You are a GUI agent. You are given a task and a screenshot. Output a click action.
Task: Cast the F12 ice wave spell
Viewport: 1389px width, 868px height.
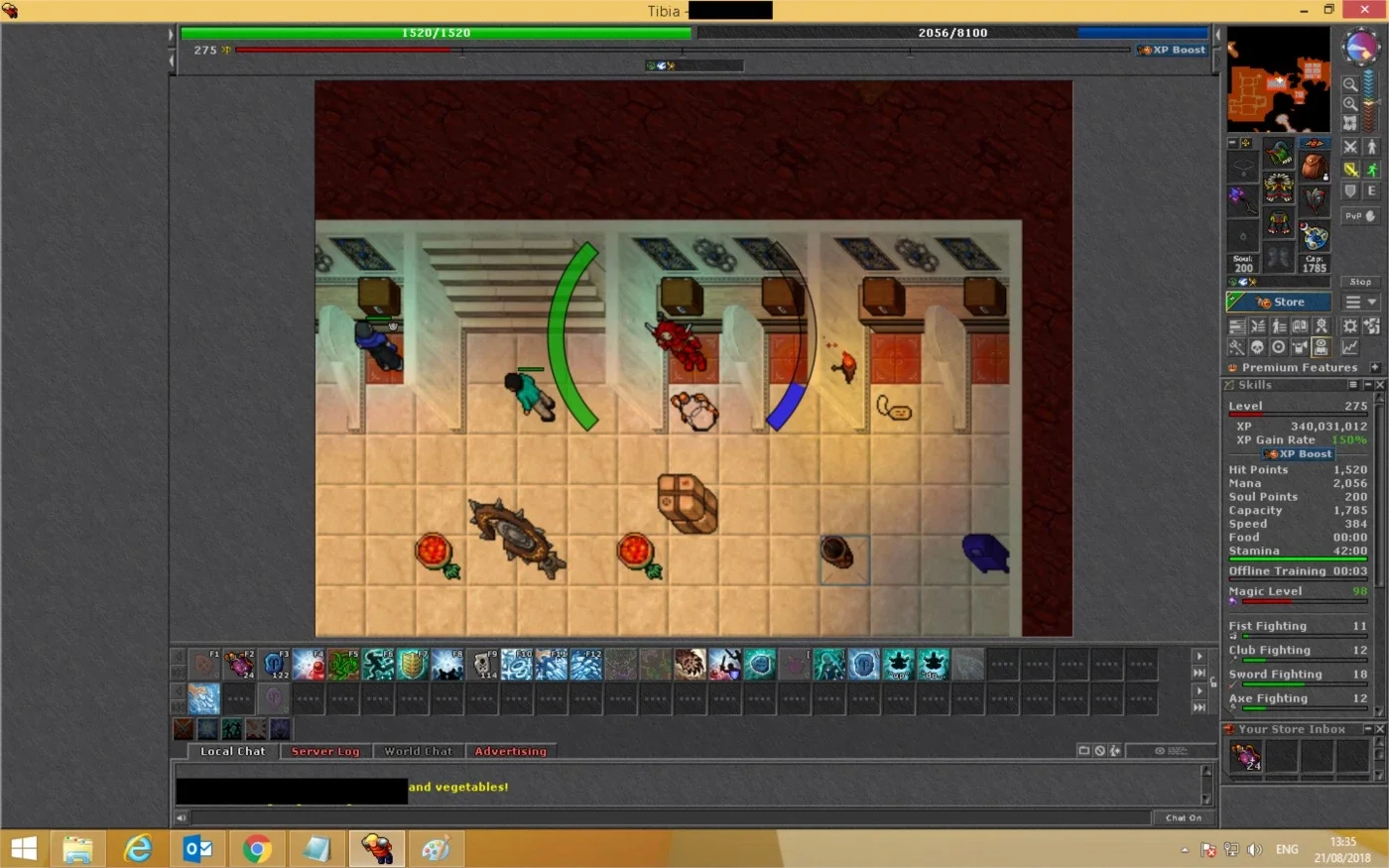[x=586, y=664]
